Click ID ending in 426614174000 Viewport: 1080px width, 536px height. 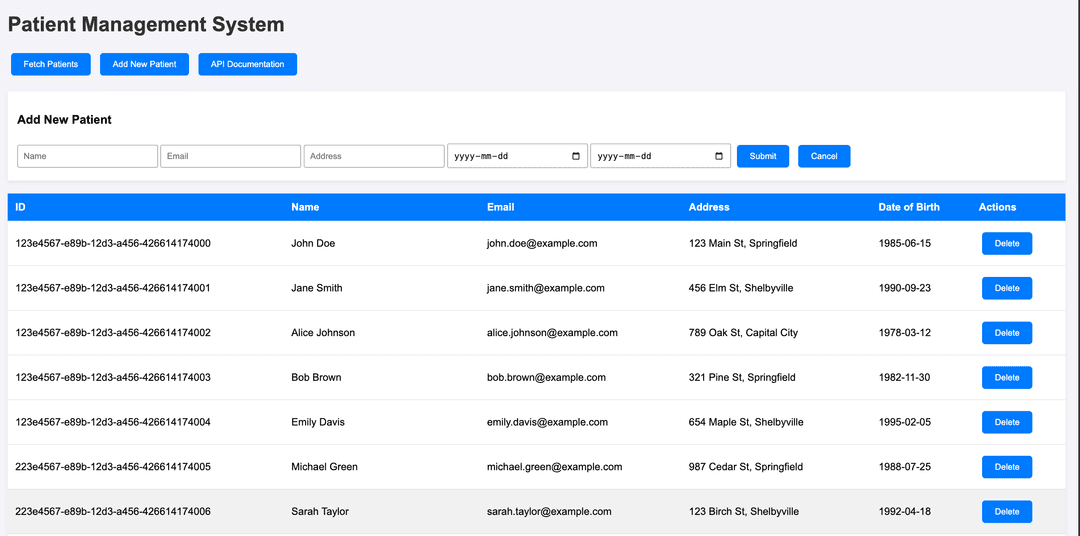coord(113,243)
